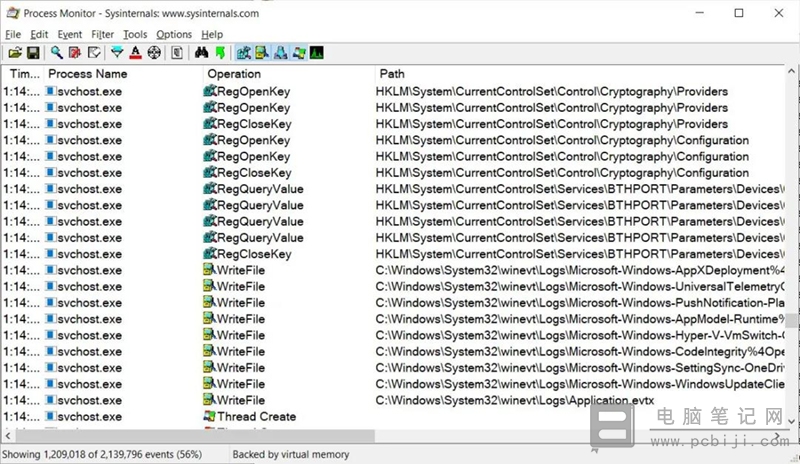Click the Thread Create row's operation icon
This screenshot has height=464, width=800.
209,416
